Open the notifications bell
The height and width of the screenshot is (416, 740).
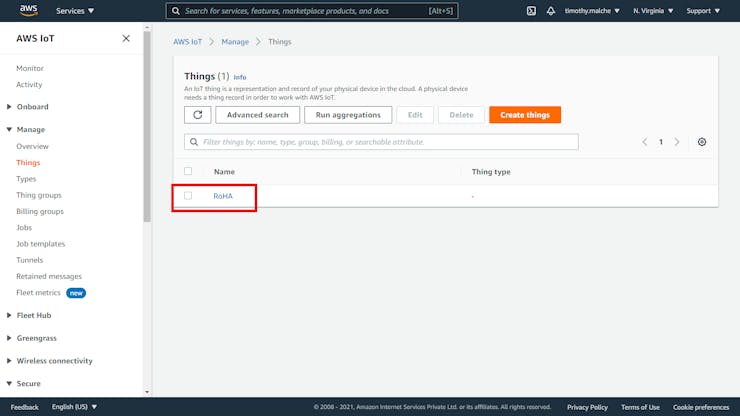(x=551, y=11)
